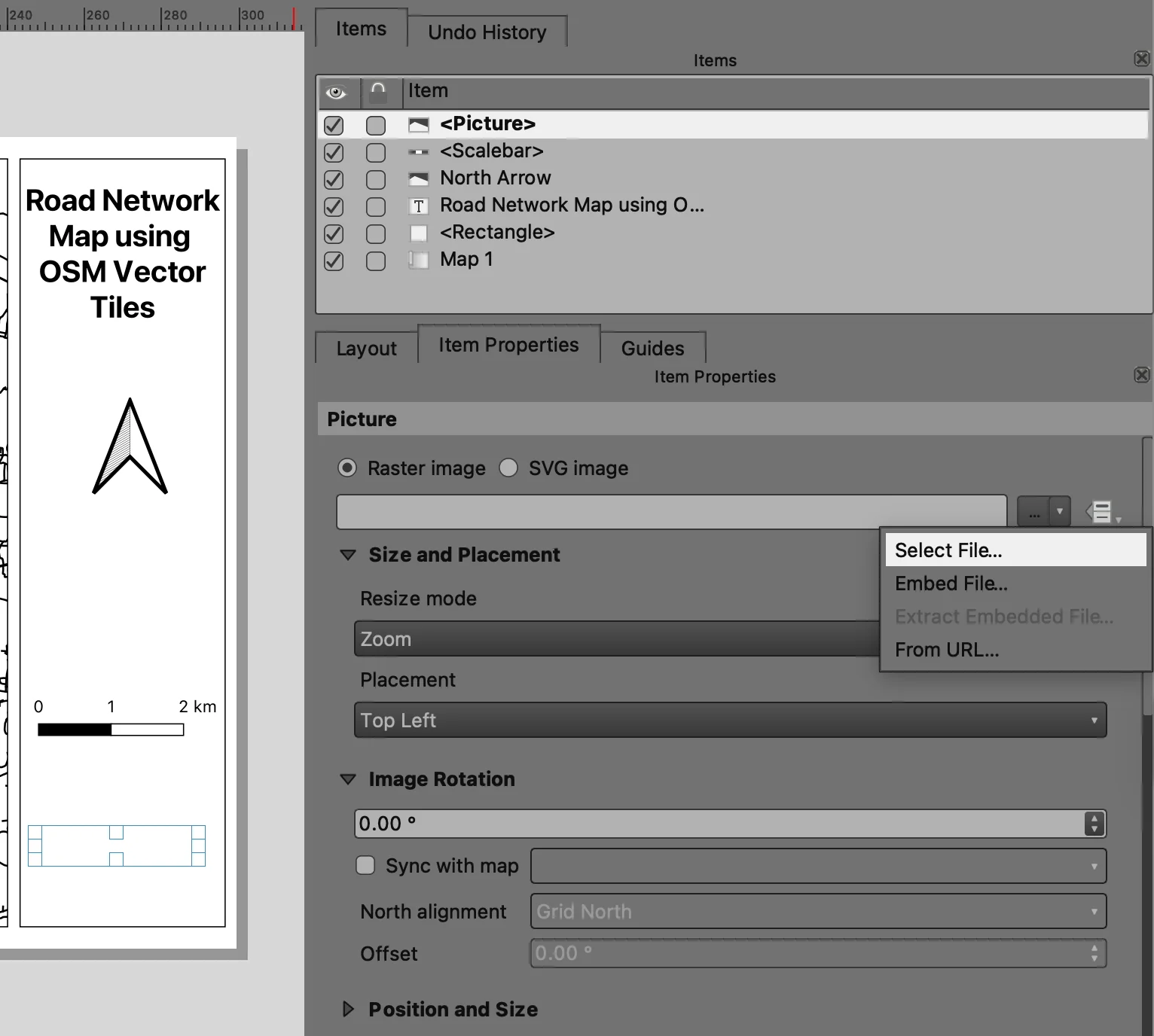Click the Map 1 item thumbnail icon
Screen dimensions: 1154x1036
(x=420, y=260)
